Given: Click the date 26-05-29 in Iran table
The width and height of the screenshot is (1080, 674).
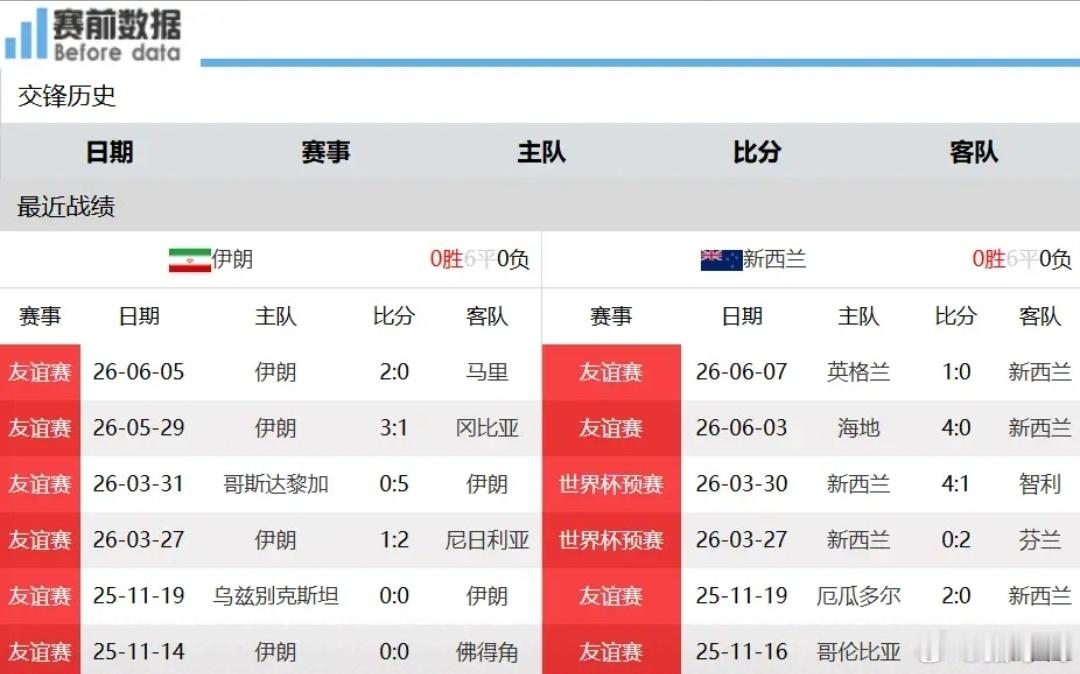Looking at the screenshot, I should [138, 428].
